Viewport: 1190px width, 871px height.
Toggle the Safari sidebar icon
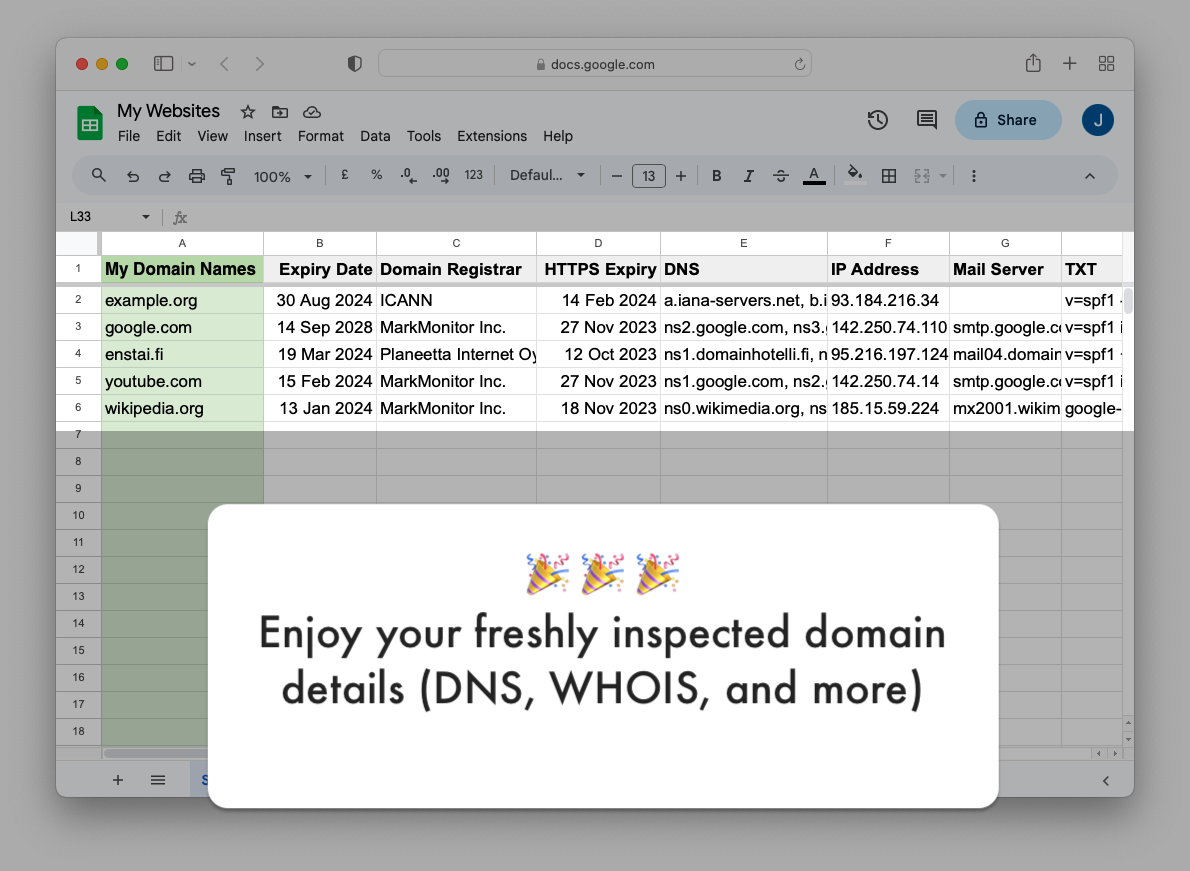pos(163,64)
